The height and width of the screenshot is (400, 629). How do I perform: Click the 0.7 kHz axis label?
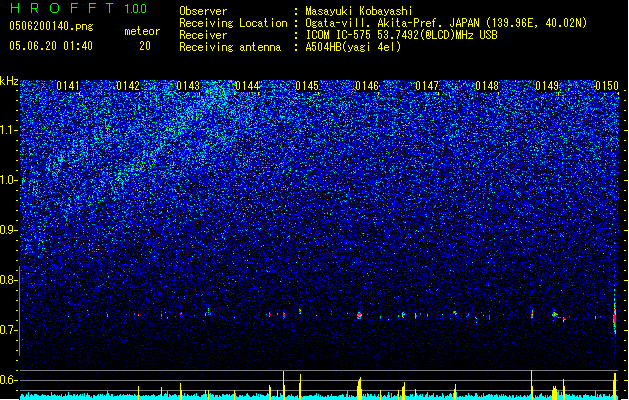(8, 330)
